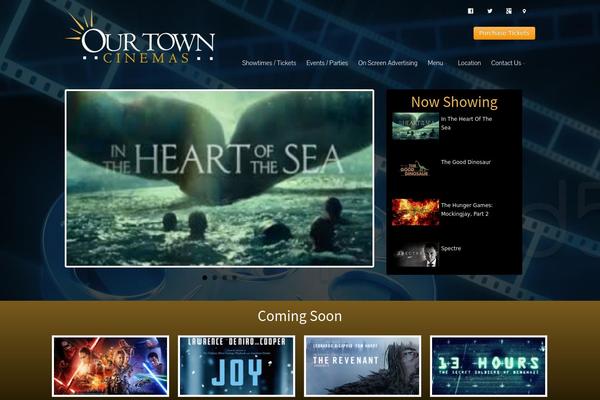Open the Hunger Games Mockingjay thumbnail
600x400 pixels.
click(x=415, y=212)
